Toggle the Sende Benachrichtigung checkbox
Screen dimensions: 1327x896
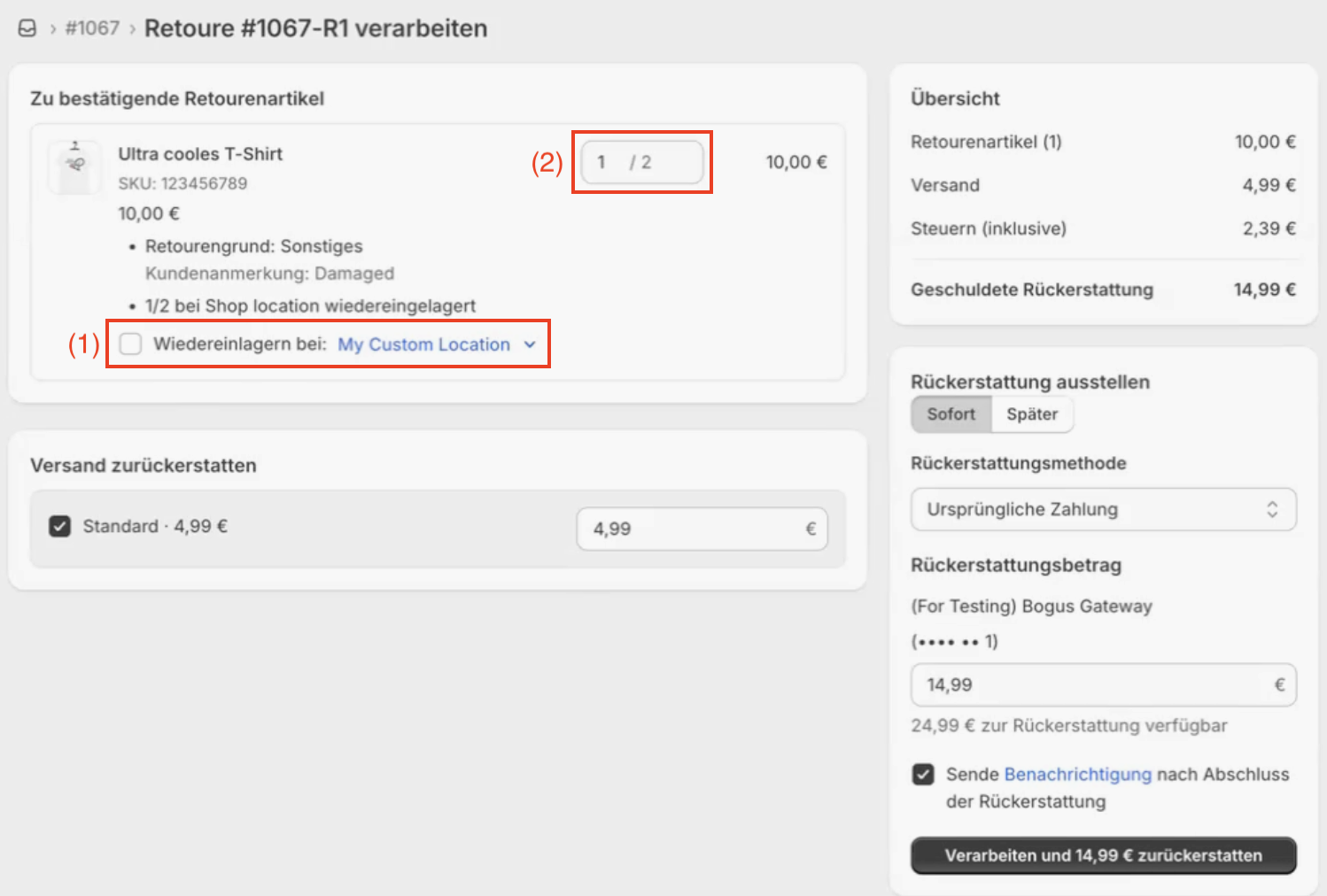click(x=923, y=775)
